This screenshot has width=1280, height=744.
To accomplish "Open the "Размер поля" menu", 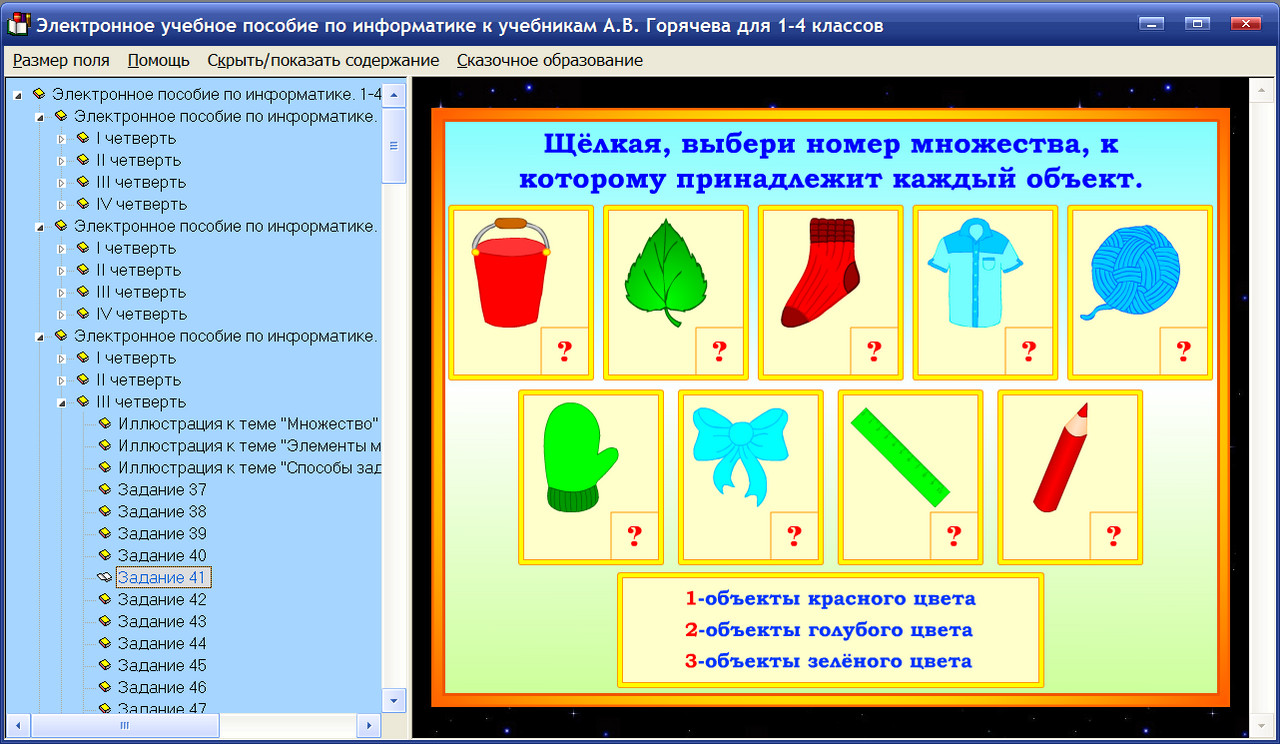I will click(60, 60).
